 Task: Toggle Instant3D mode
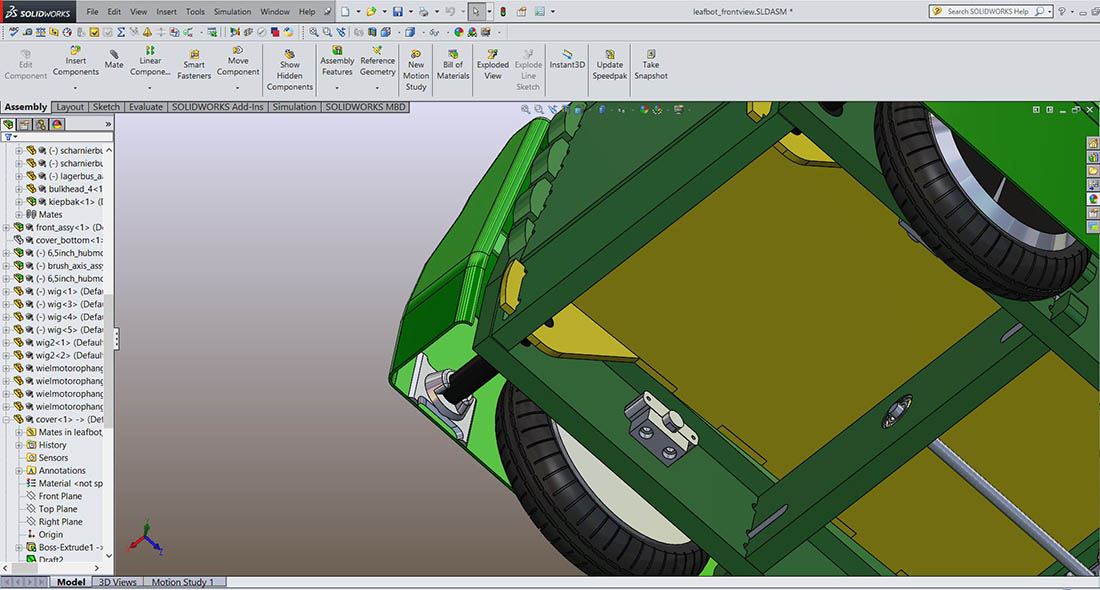567,60
